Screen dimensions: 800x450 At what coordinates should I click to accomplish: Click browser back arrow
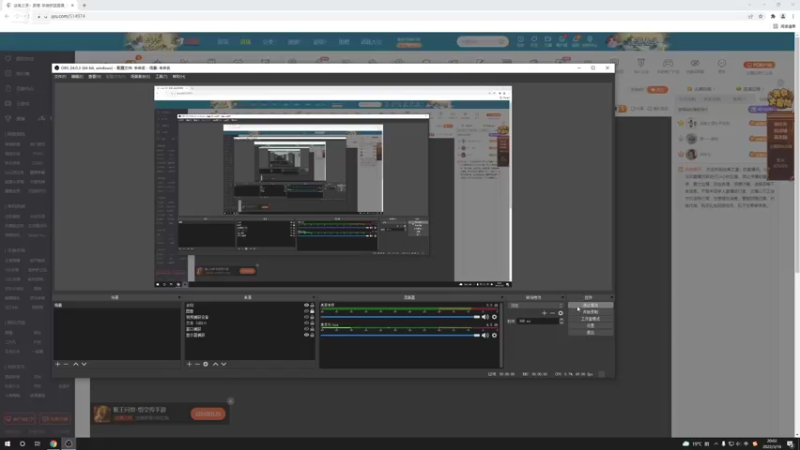click(x=7, y=16)
